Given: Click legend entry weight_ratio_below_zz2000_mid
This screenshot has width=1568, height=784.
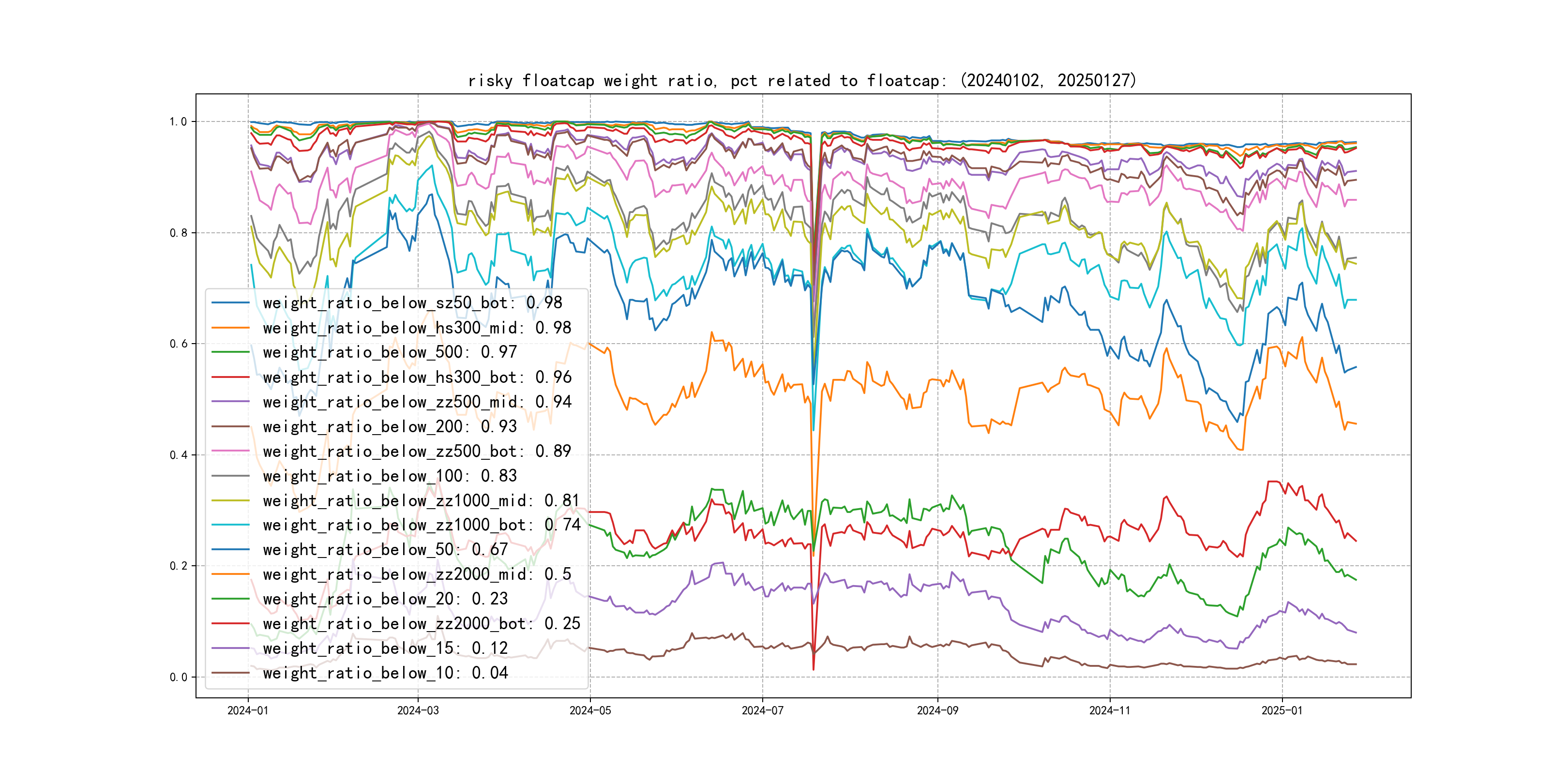Looking at the screenshot, I should [x=416, y=574].
